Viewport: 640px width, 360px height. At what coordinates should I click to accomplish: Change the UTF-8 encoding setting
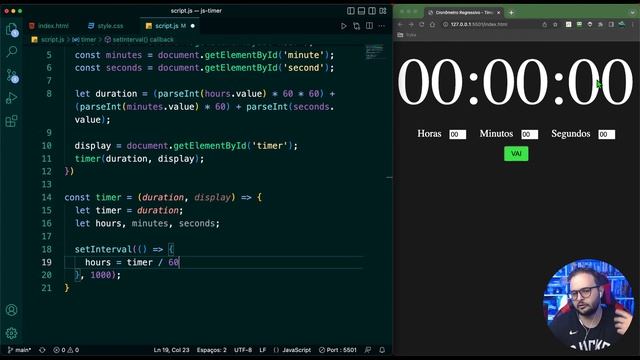(243, 350)
